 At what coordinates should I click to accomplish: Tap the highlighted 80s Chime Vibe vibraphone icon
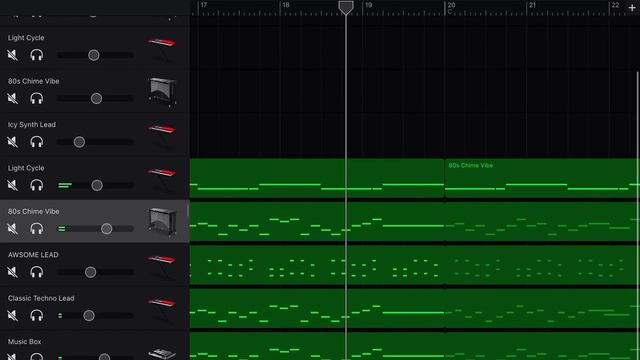tap(162, 222)
